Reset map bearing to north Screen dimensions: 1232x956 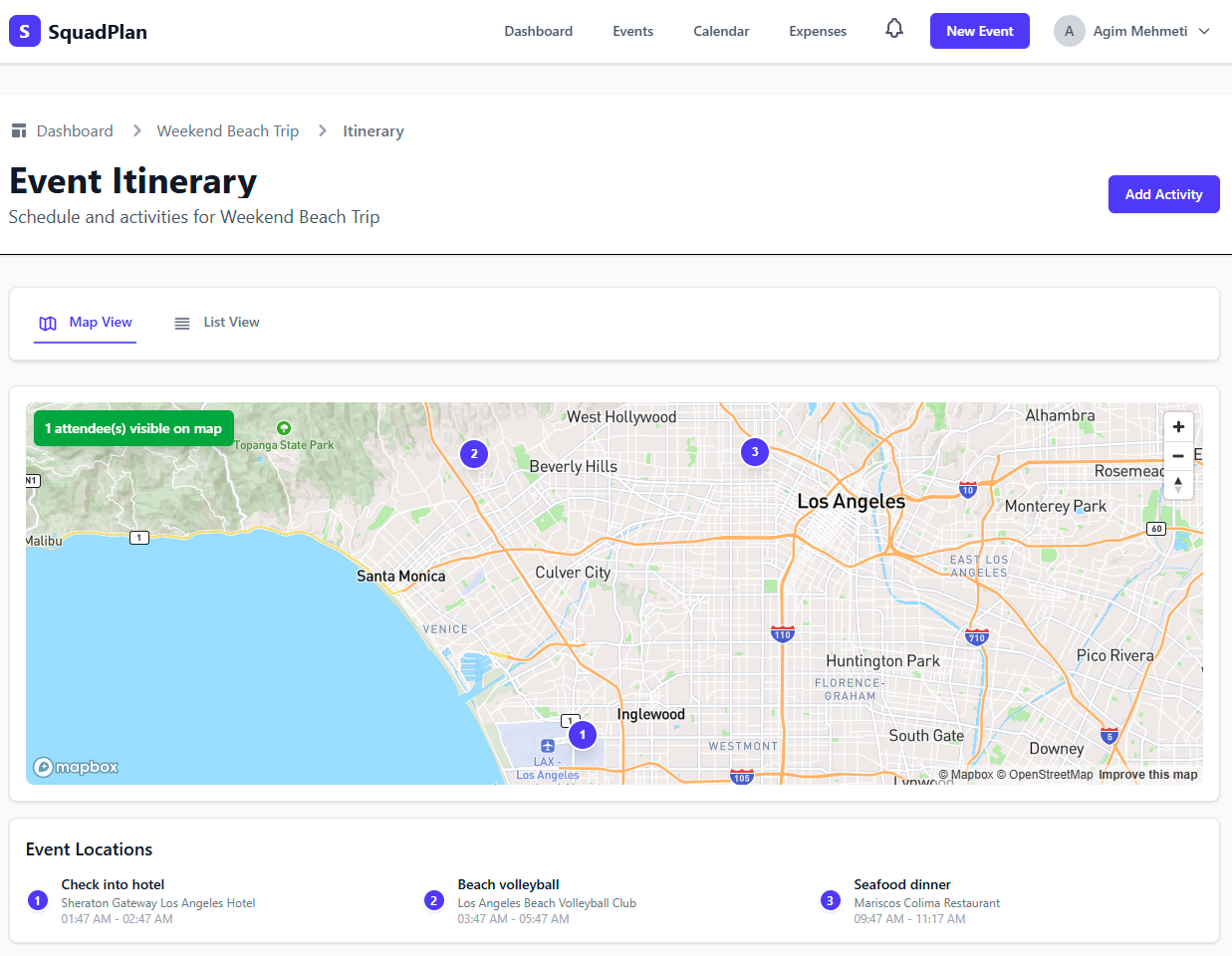click(x=1178, y=485)
